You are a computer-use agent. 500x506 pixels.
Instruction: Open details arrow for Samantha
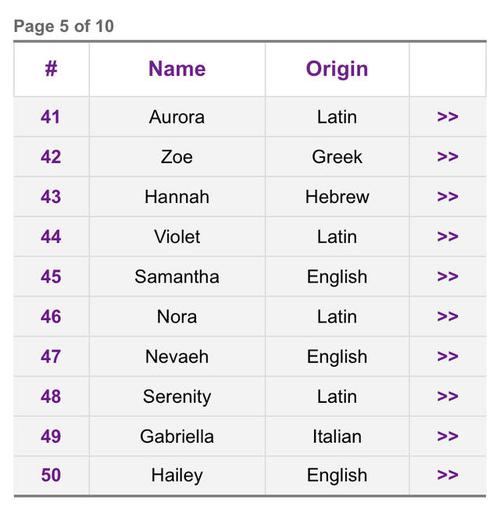pyautogui.click(x=447, y=277)
